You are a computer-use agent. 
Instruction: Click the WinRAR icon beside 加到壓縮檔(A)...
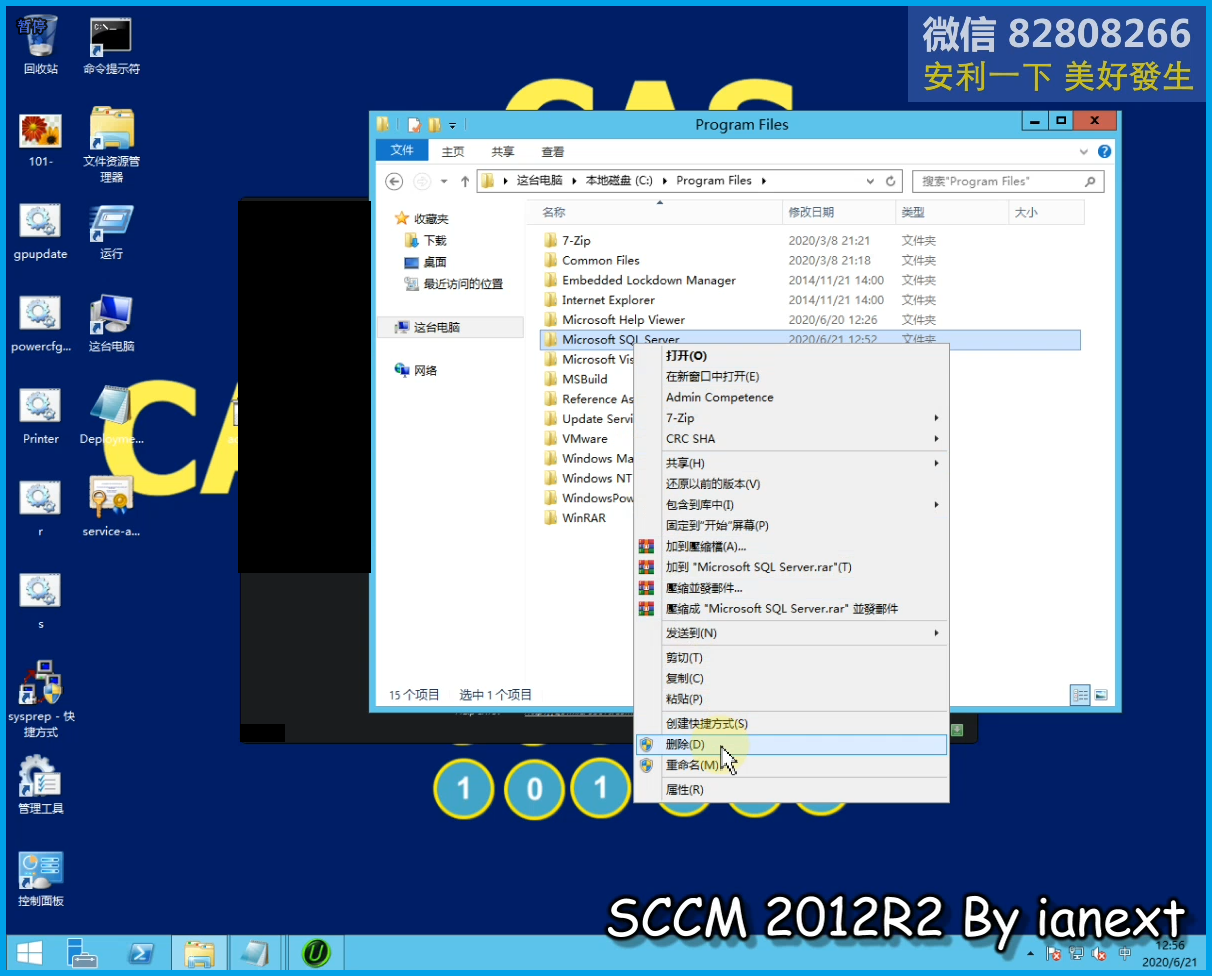[x=646, y=546]
